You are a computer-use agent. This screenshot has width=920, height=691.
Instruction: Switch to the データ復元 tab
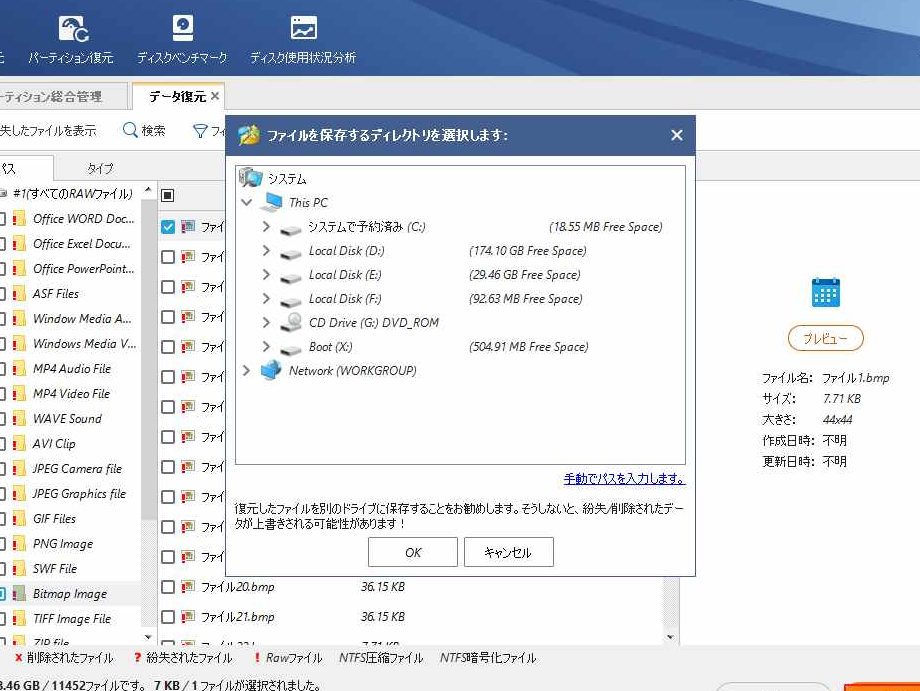[177, 97]
